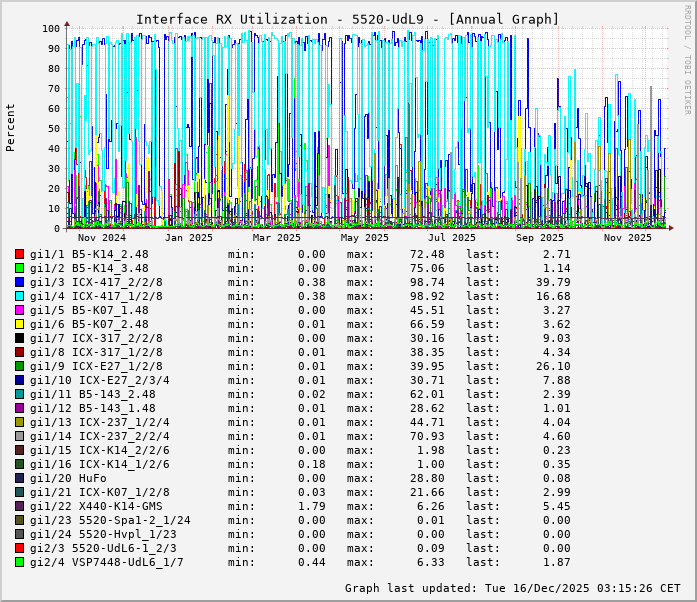Click the RRDTOOL / TOBI OETIKER credit
697x602 pixels.
pyautogui.click(x=687, y=60)
